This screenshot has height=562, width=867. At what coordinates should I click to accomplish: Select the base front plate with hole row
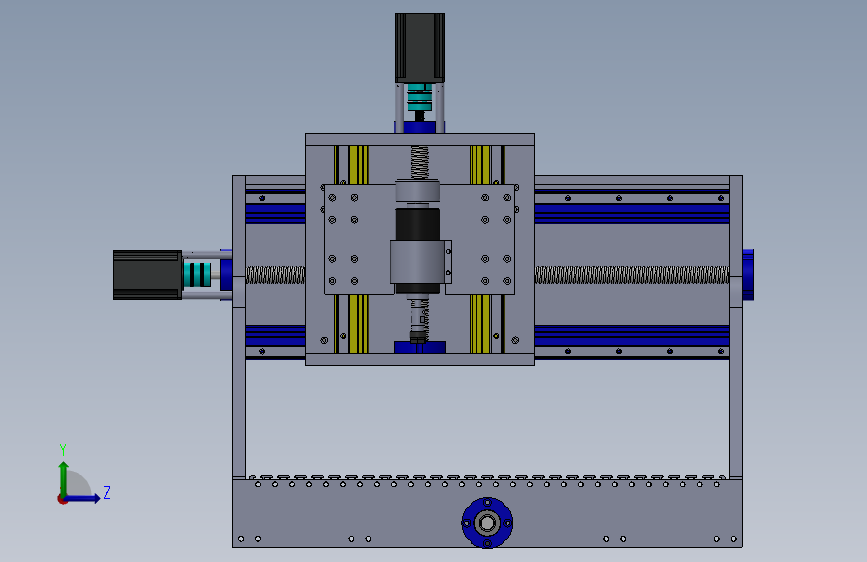point(487,513)
